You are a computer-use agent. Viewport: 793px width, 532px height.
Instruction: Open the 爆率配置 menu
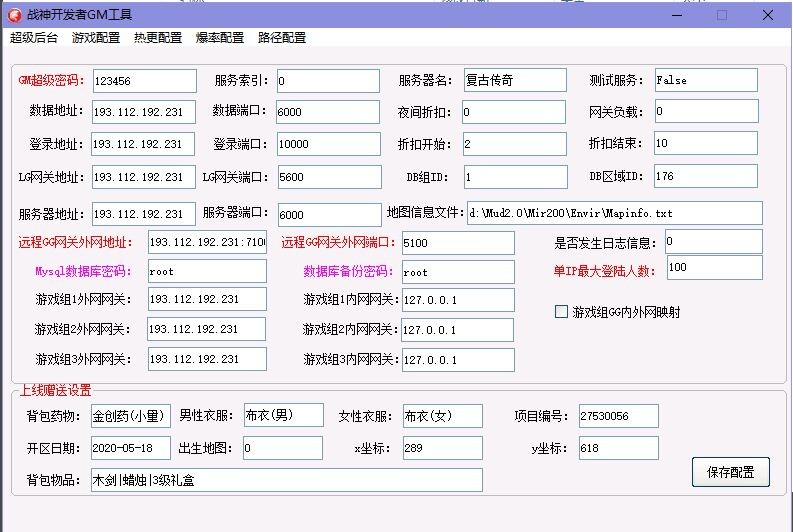[x=220, y=38]
